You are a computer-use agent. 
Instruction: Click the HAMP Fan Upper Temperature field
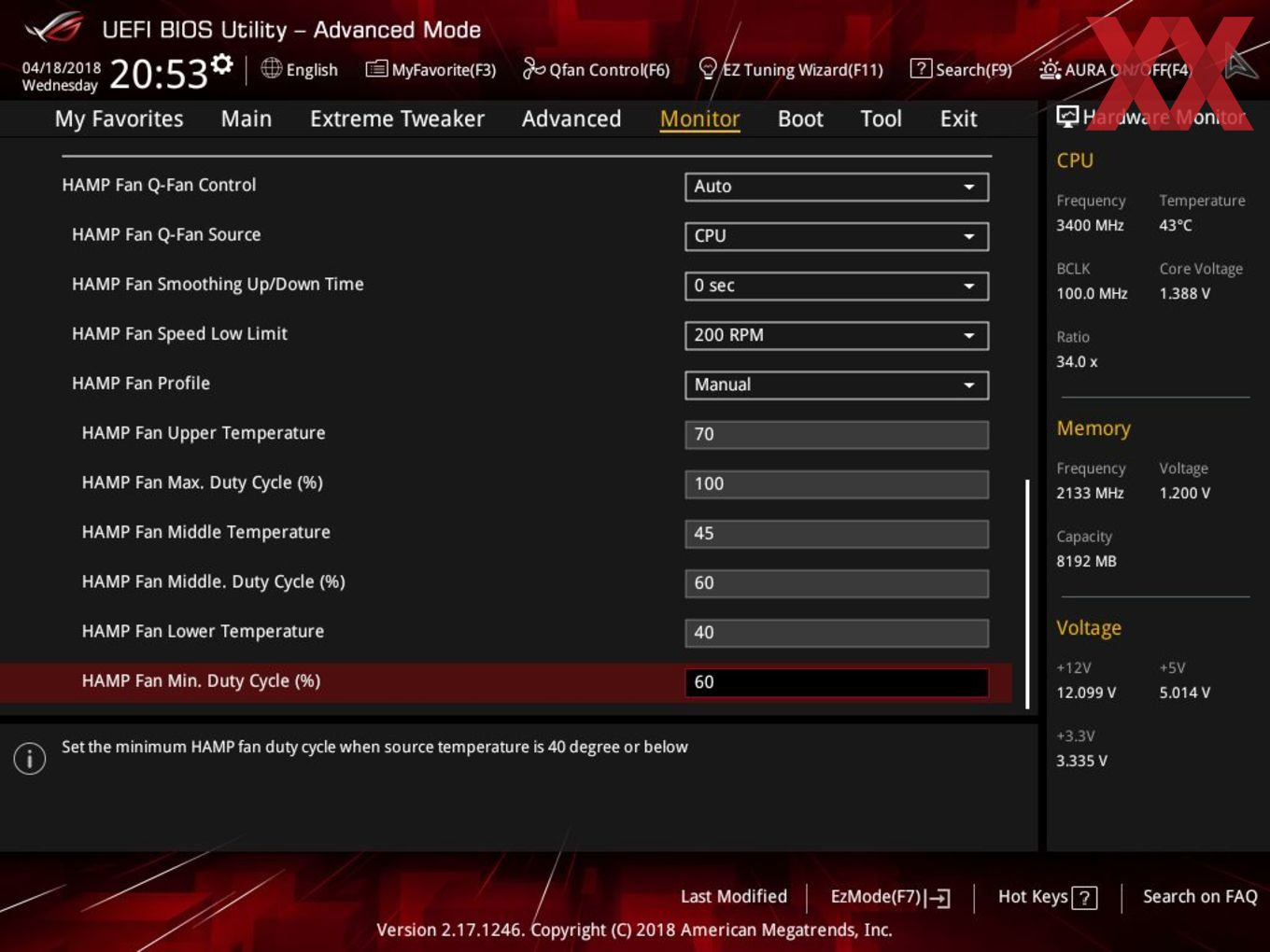(x=837, y=434)
